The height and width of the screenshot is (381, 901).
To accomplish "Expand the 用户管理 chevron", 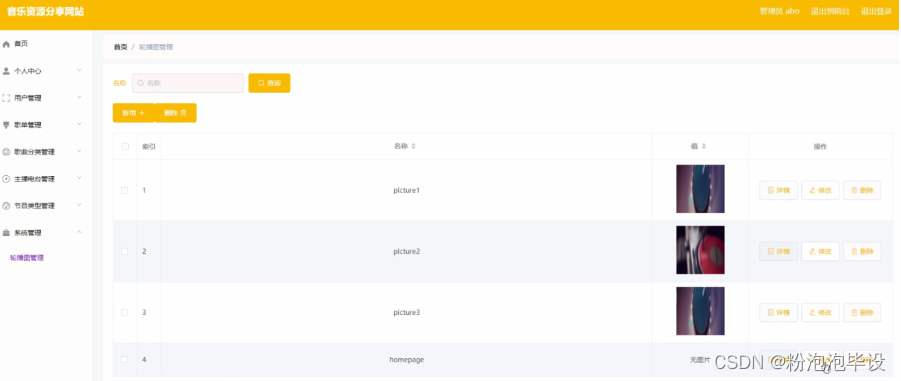I will pos(79,98).
